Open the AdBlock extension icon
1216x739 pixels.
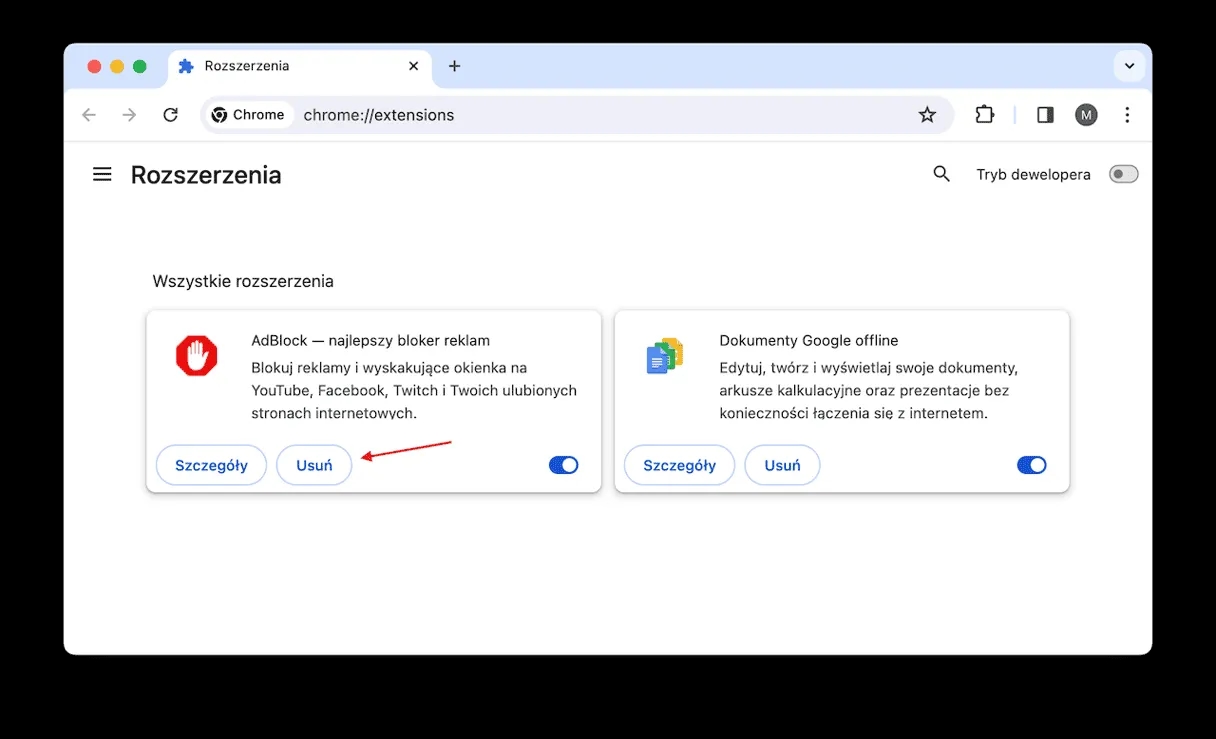[x=196, y=355]
